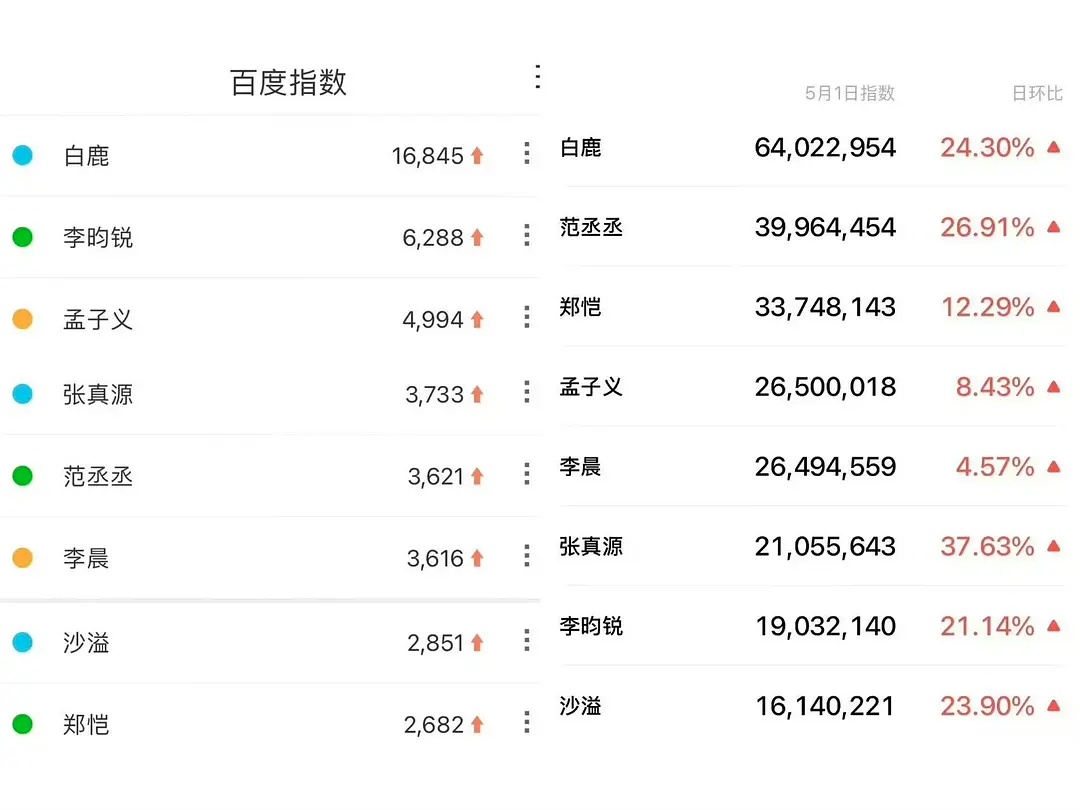Viewport: 1080px width, 810px height.
Task: Click the up arrow next to 16,845
Action: click(477, 156)
